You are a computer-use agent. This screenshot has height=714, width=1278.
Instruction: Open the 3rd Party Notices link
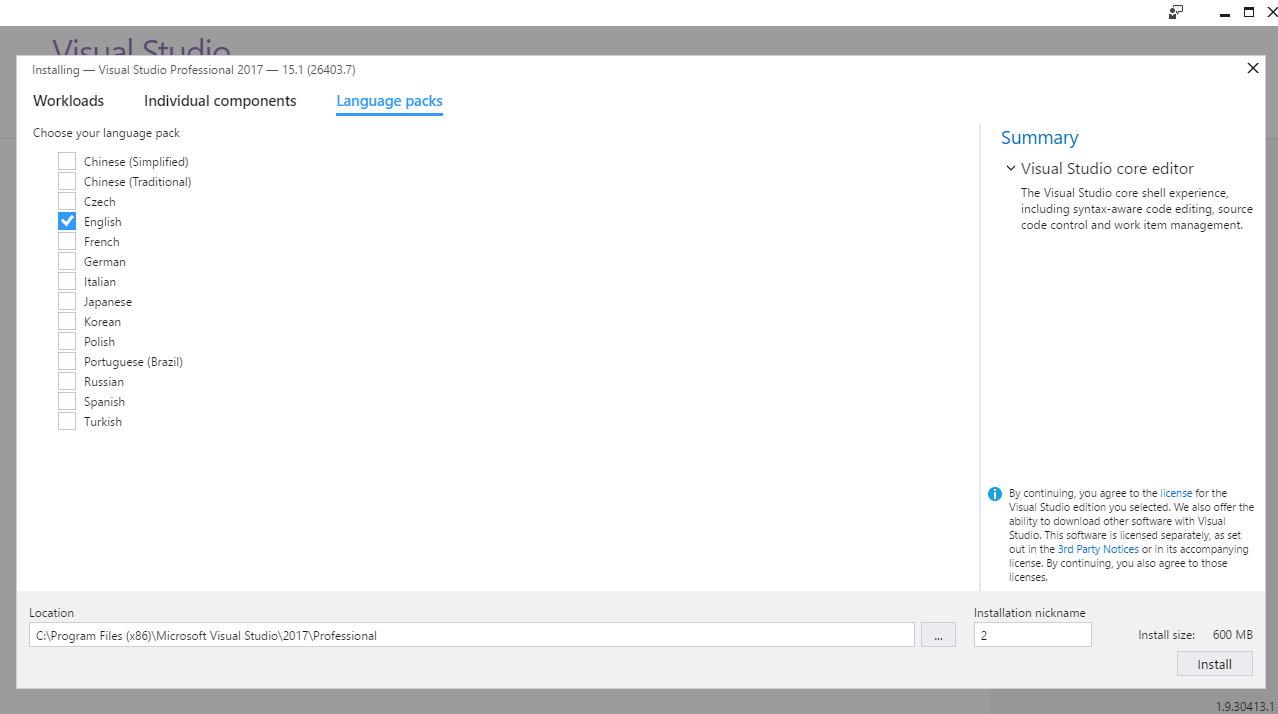[x=1097, y=548]
